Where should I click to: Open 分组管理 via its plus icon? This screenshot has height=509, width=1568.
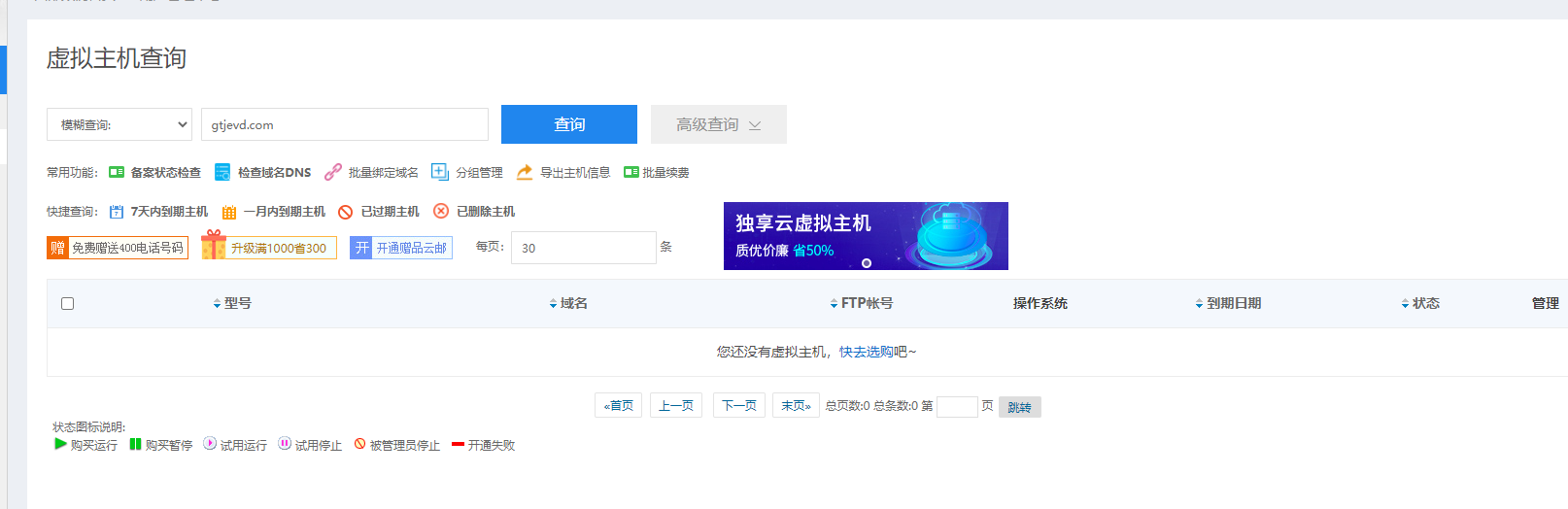440,172
